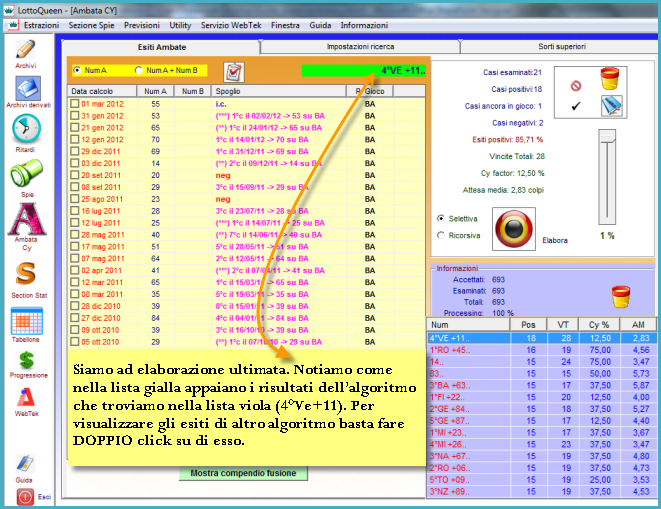Open the Spie flashlight icon
661x509 pixels.
pyautogui.click(x=27, y=173)
